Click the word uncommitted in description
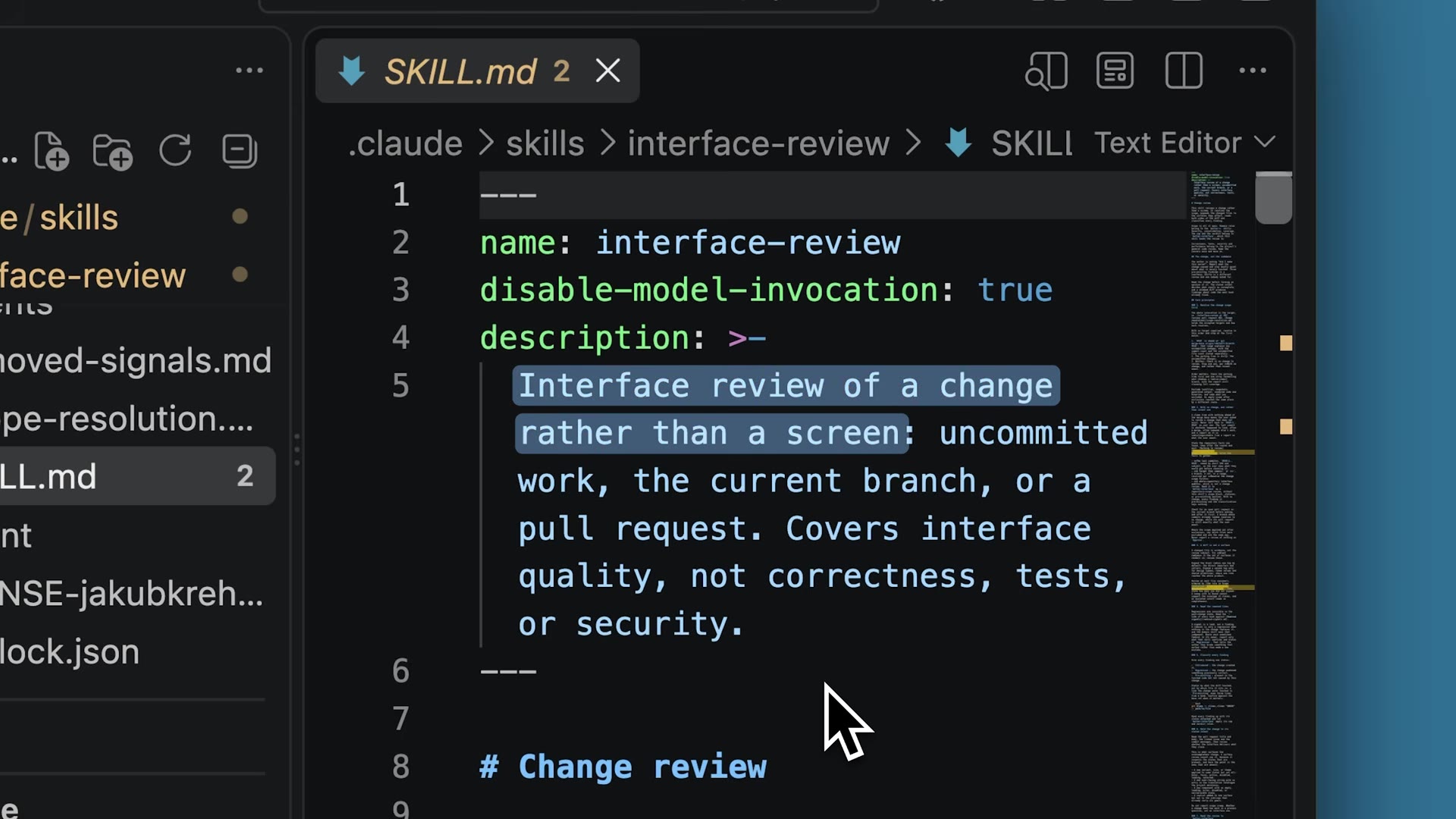 tap(1043, 433)
